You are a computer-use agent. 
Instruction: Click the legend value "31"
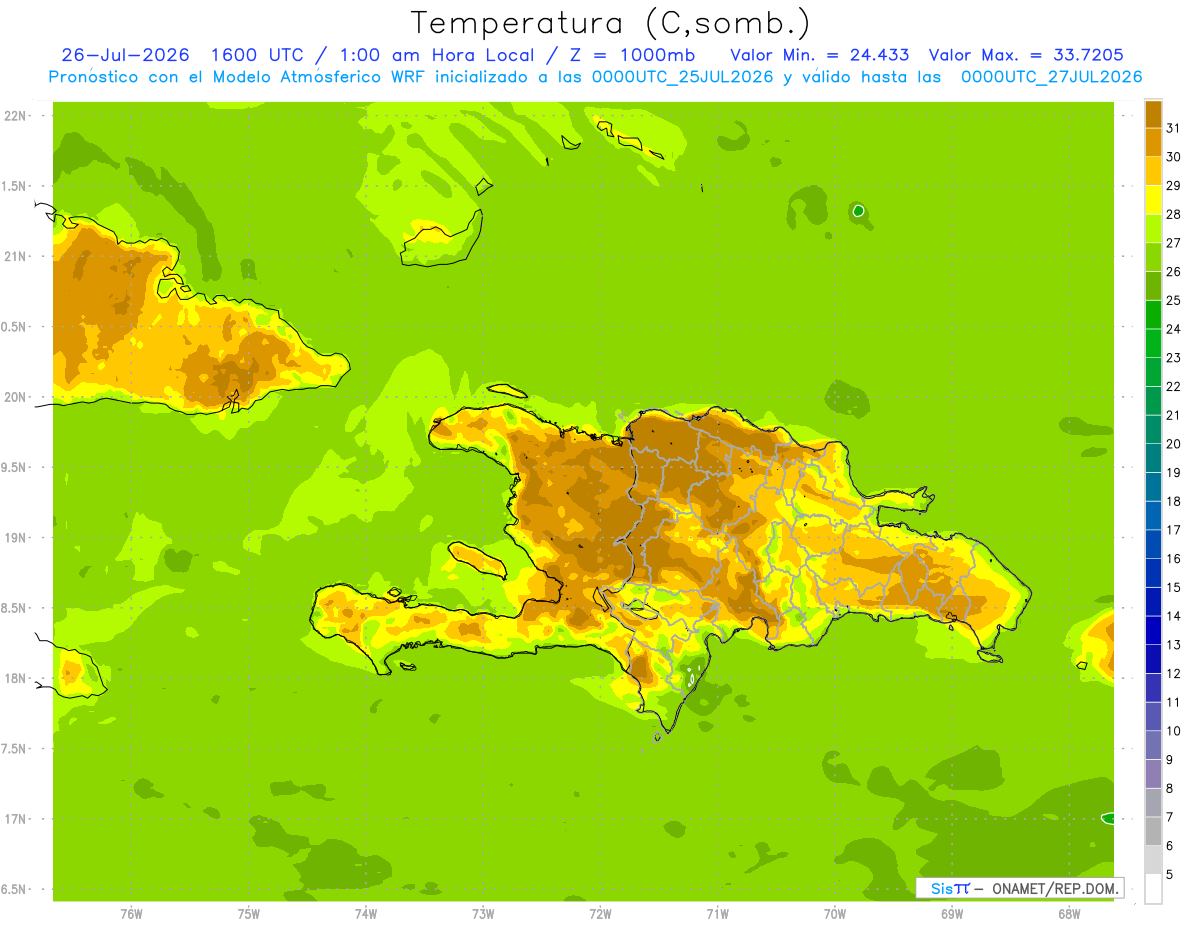point(1173,127)
